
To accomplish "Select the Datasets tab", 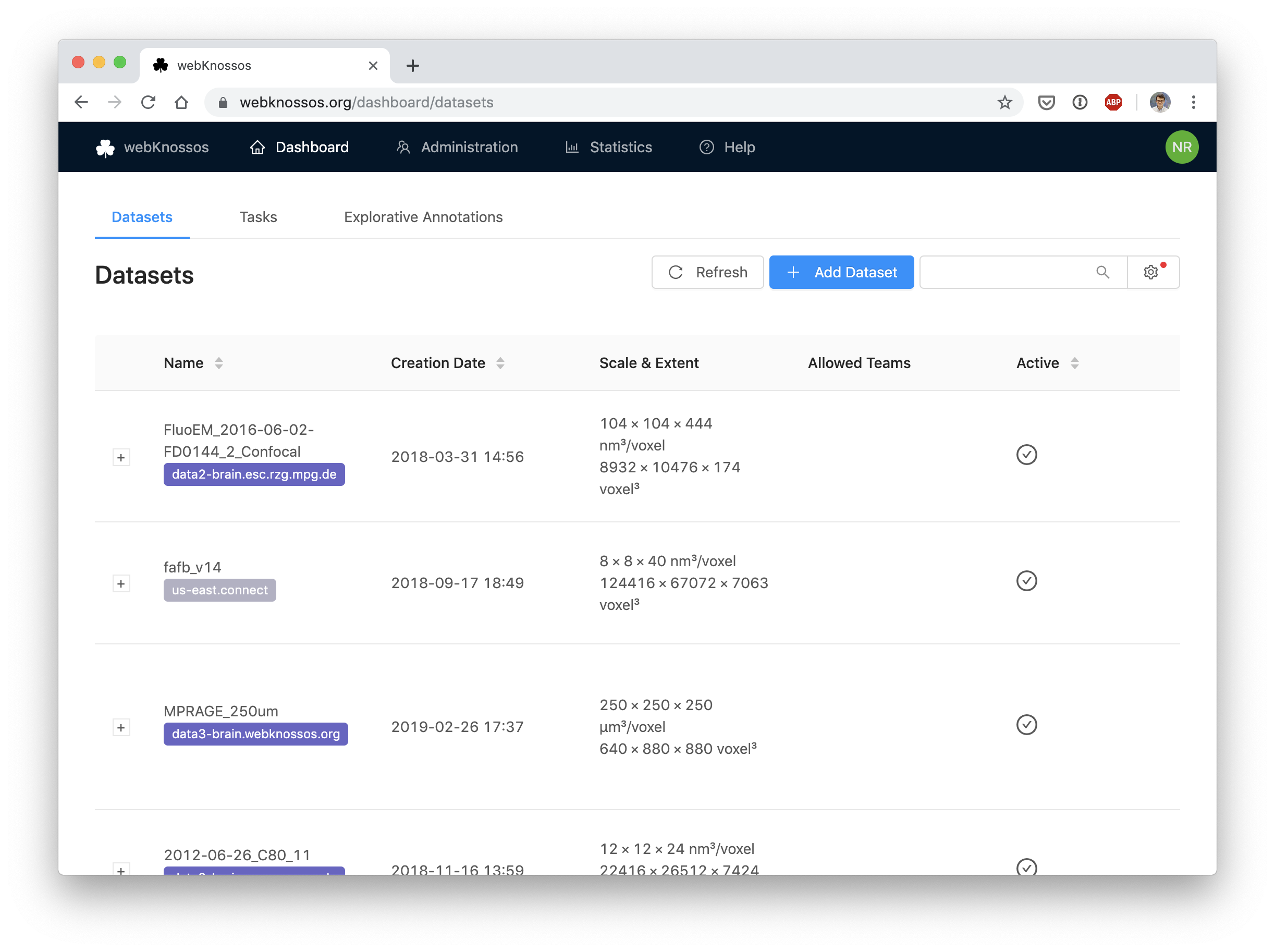I will pyautogui.click(x=142, y=217).
